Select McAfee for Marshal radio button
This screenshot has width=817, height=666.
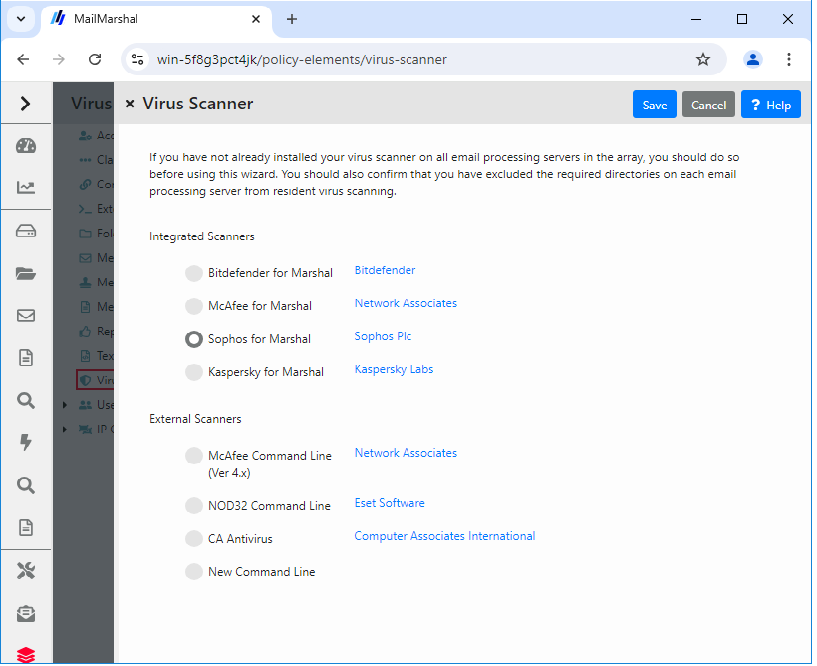point(194,306)
